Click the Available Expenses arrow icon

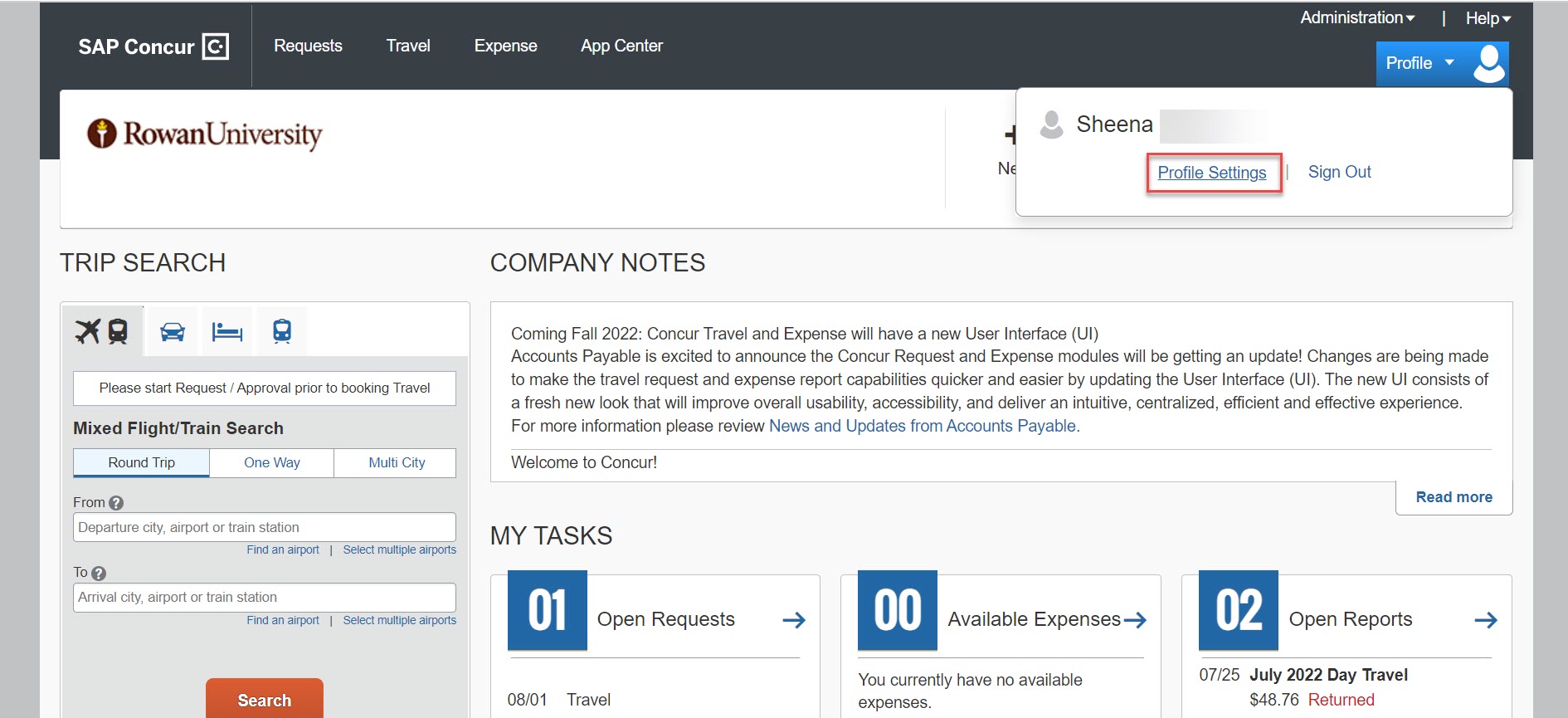point(1135,620)
